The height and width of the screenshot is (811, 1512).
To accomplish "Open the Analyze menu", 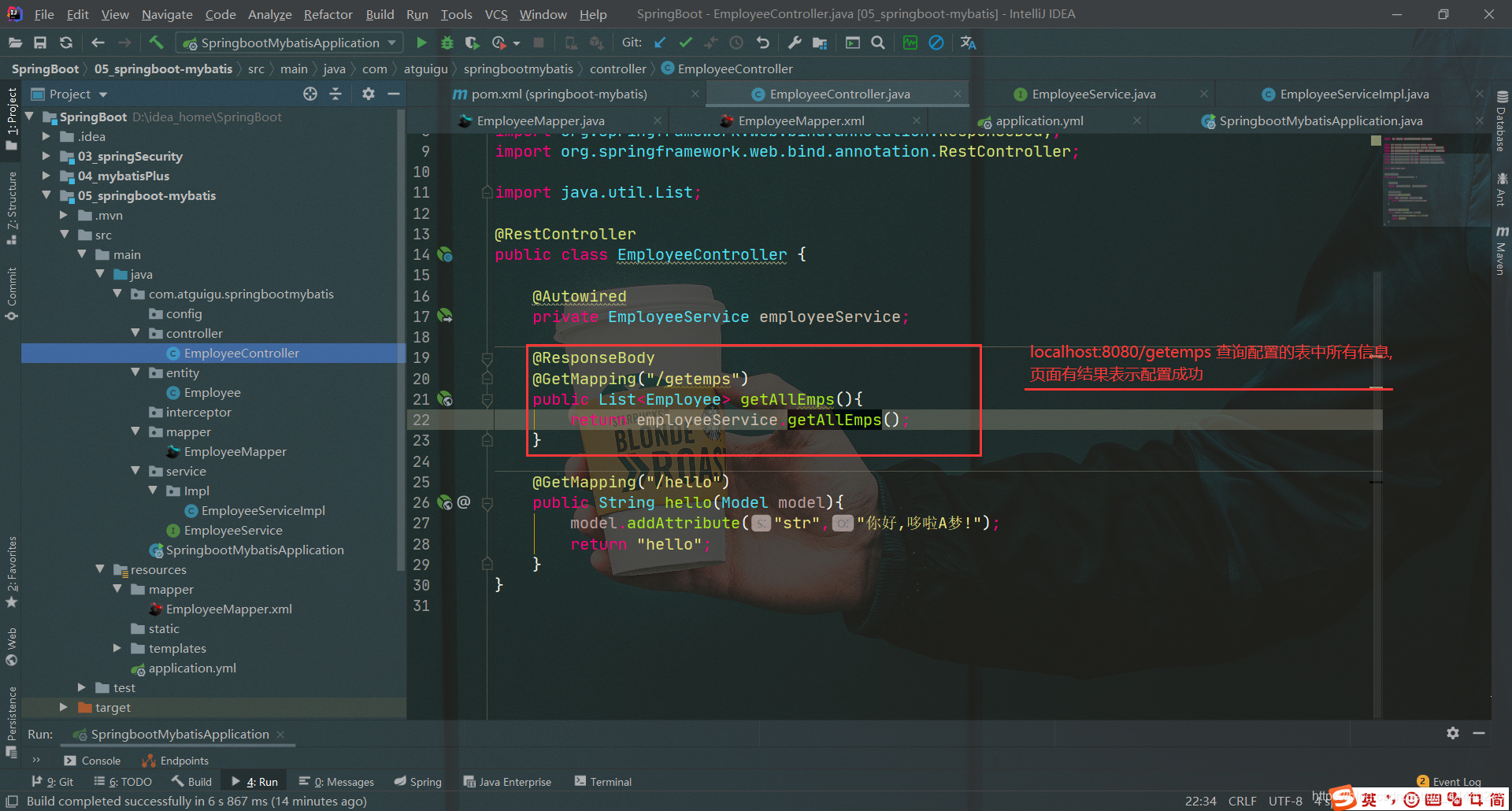I will [x=269, y=14].
